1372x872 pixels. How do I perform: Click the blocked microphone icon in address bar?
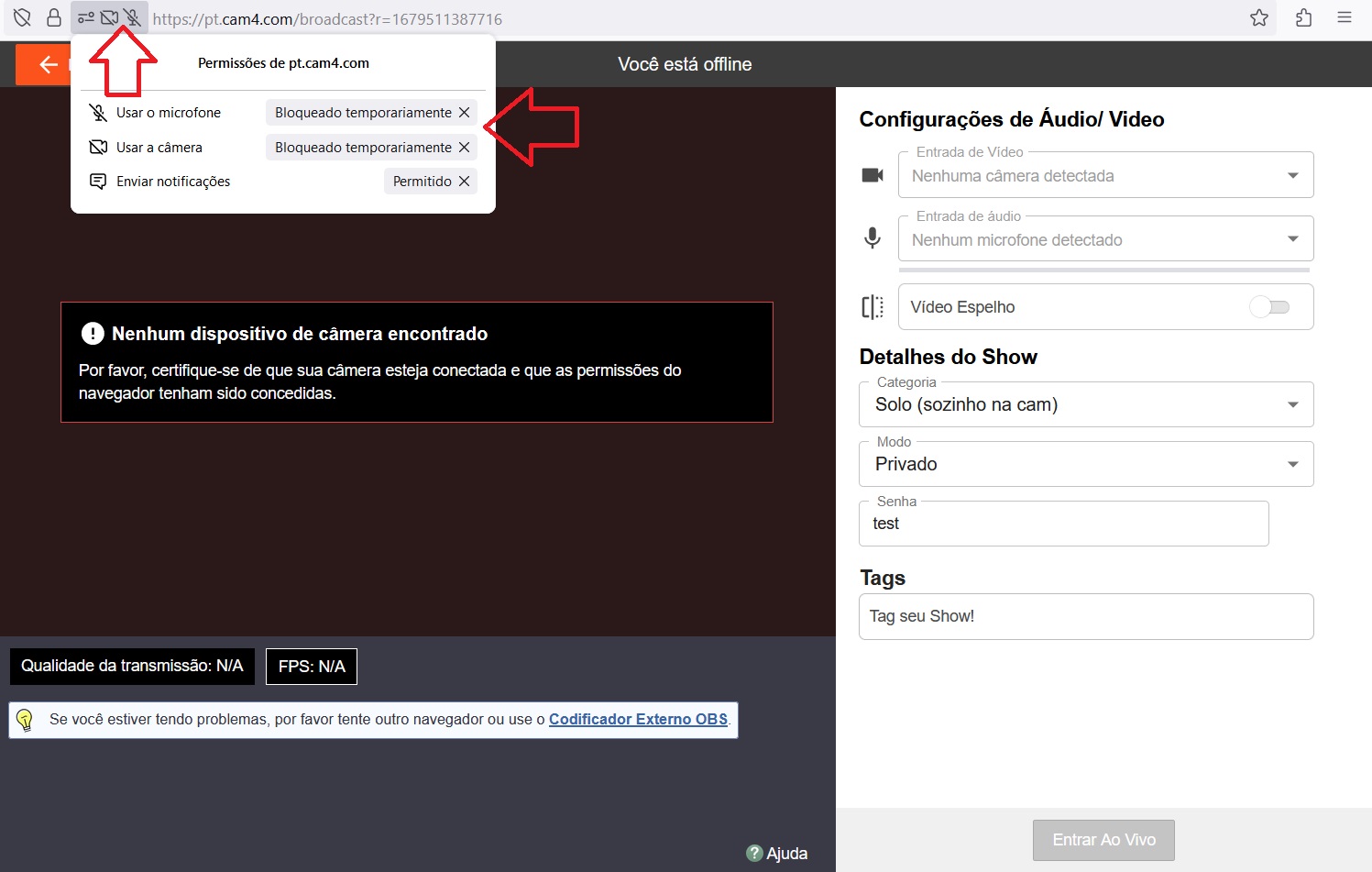tap(133, 17)
